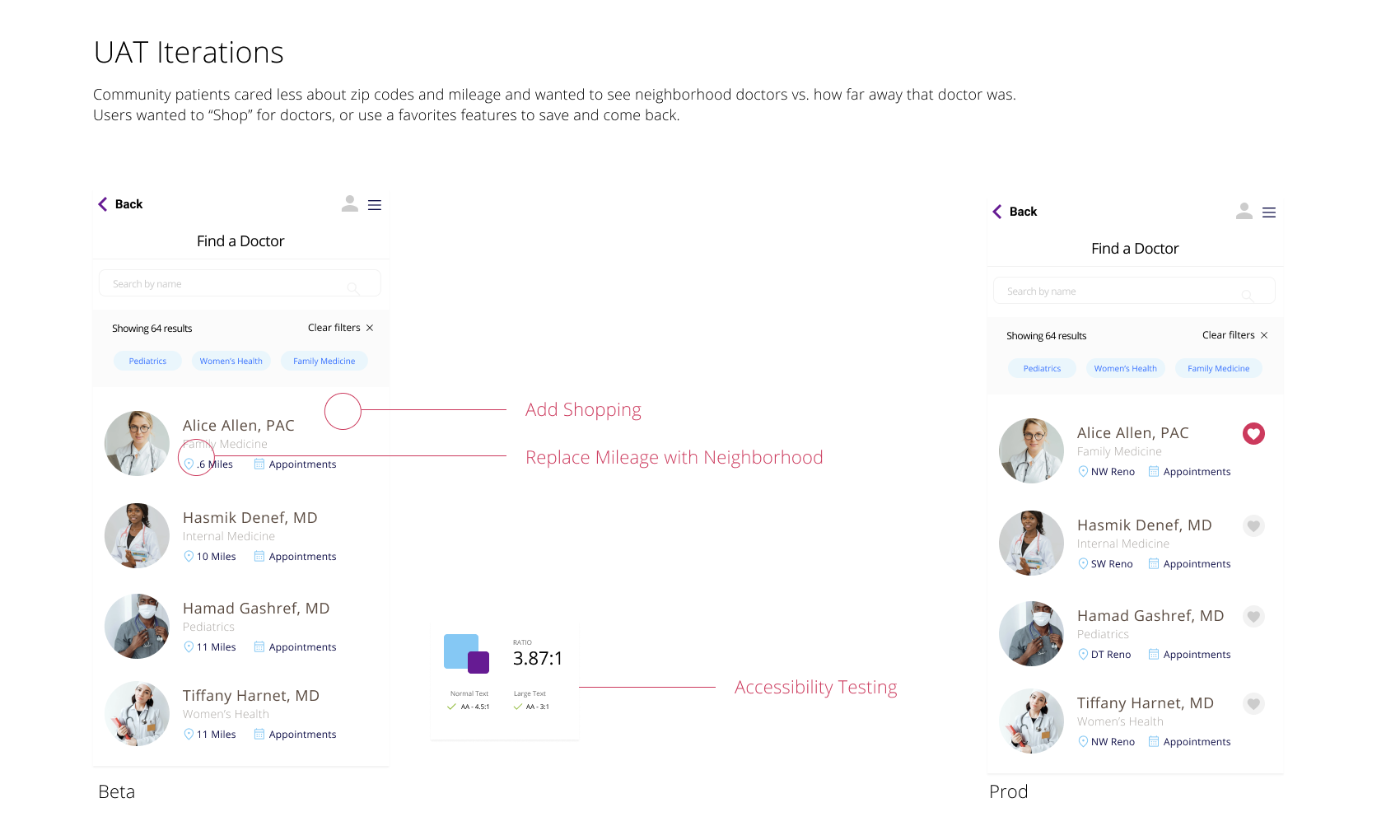Select Pediatrics filter chip in Beta
The width and height of the screenshot is (1400, 840).
coord(147,361)
